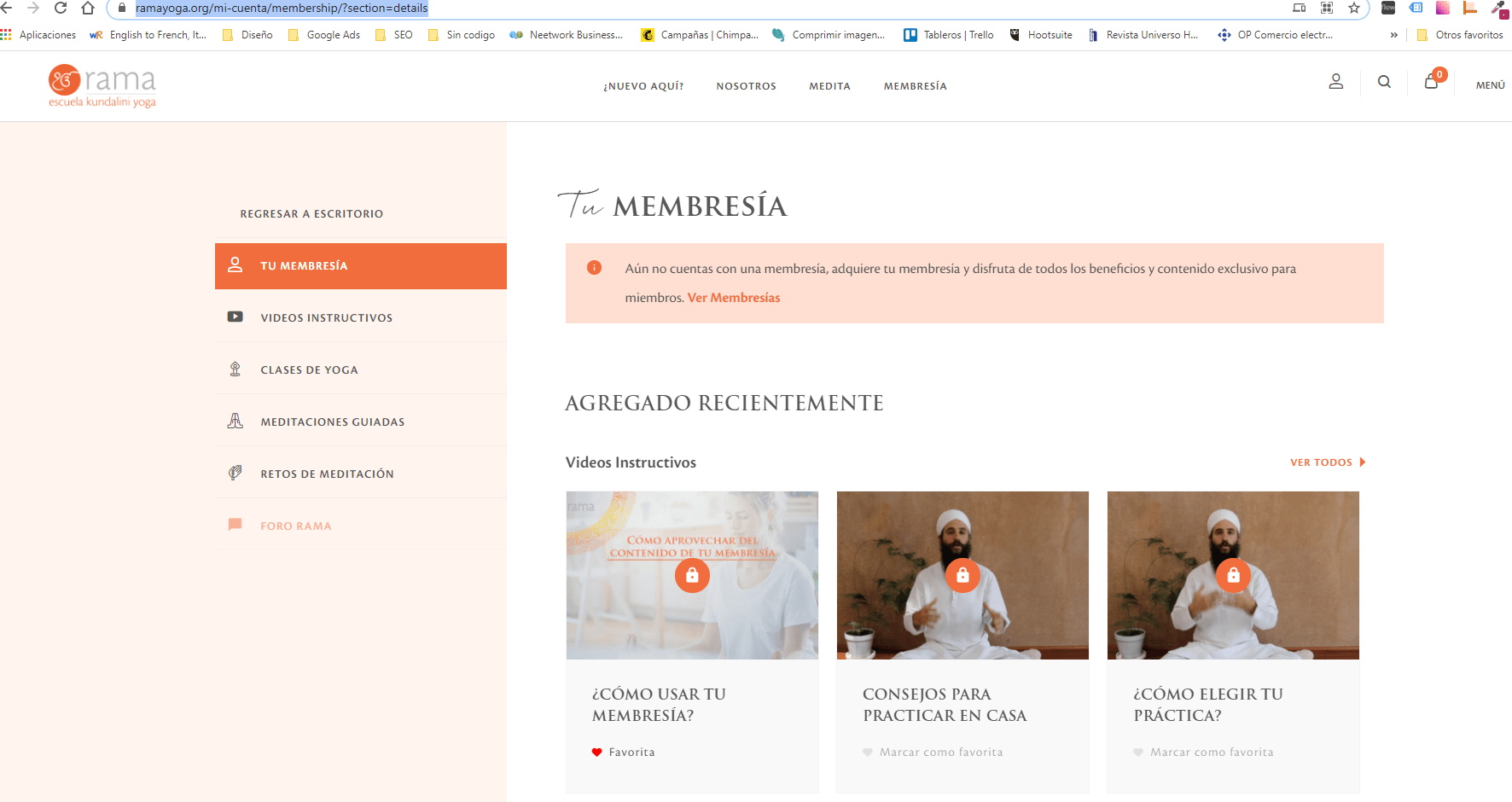Open the user account icon in header
The image size is (1512, 802).
point(1336,81)
